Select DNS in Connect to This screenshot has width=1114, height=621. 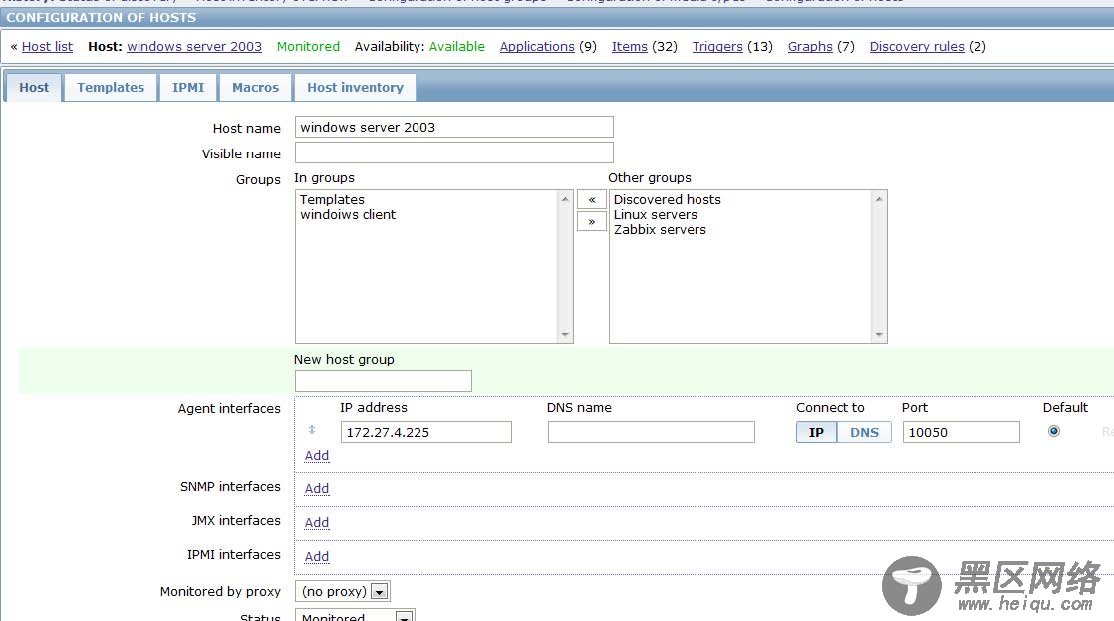click(x=864, y=432)
